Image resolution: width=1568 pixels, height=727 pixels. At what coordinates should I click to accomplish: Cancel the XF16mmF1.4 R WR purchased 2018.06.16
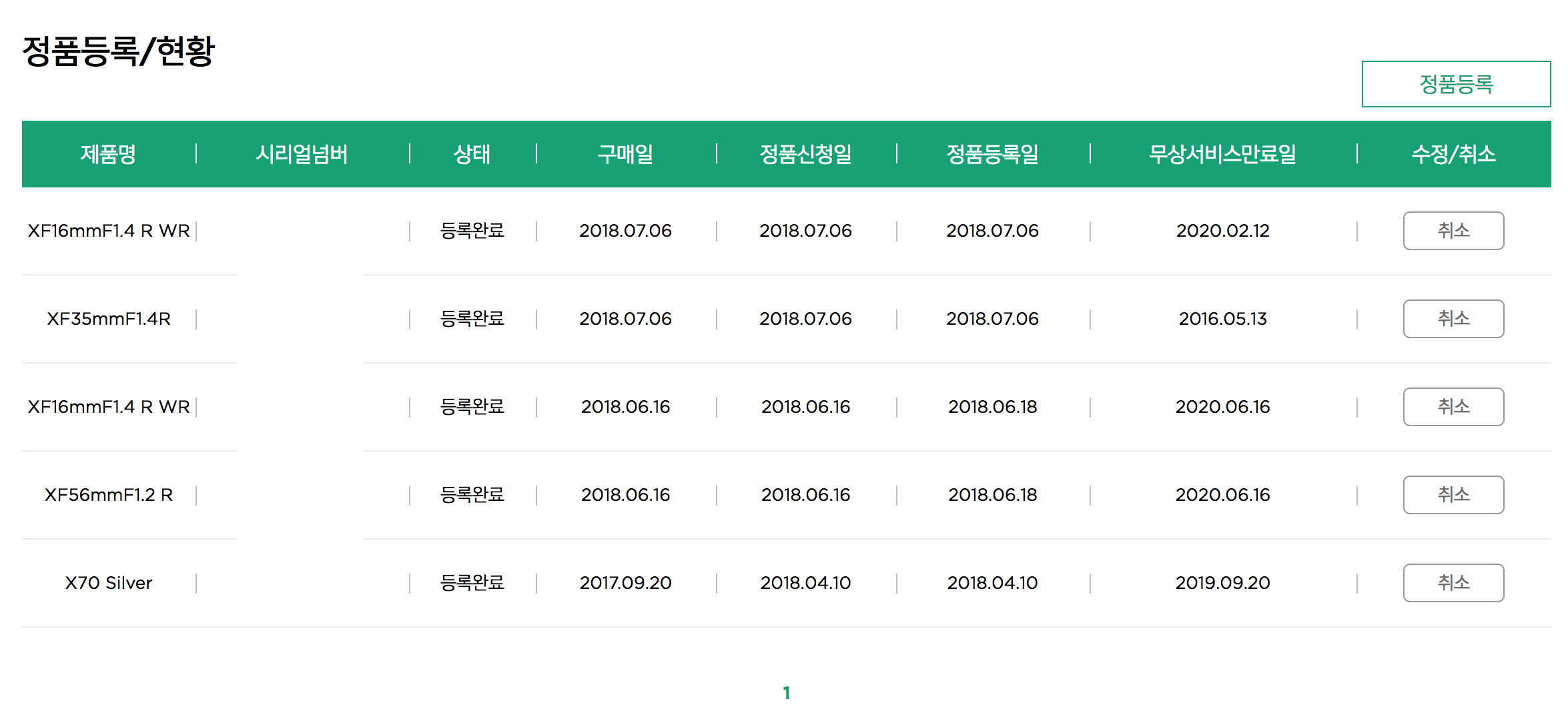[1453, 407]
